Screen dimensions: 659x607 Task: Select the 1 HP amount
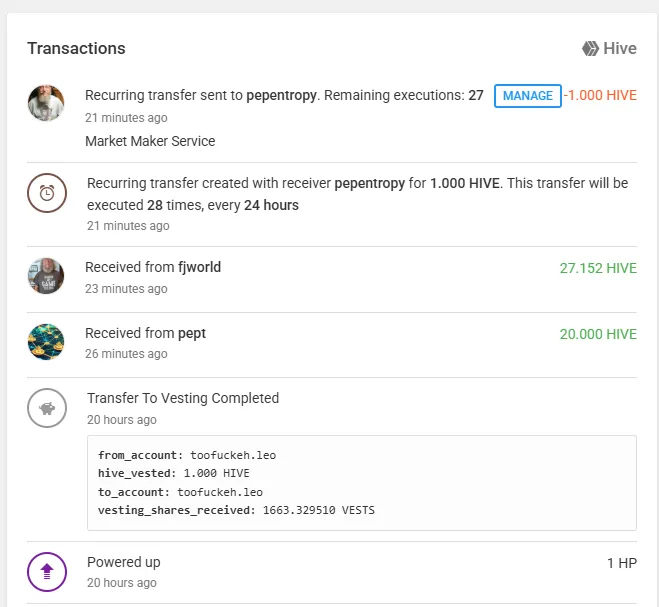pos(622,563)
